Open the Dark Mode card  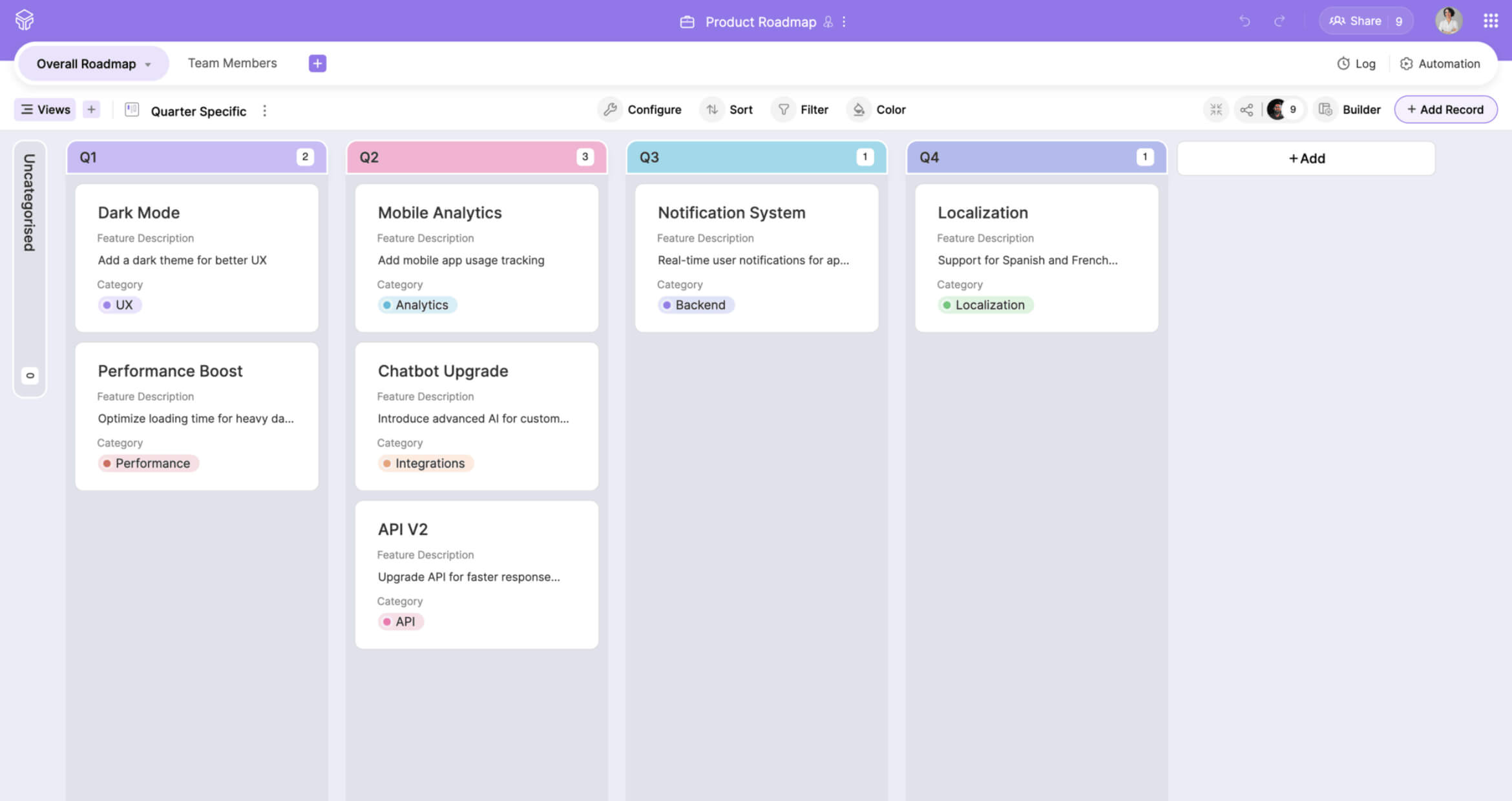(x=196, y=258)
